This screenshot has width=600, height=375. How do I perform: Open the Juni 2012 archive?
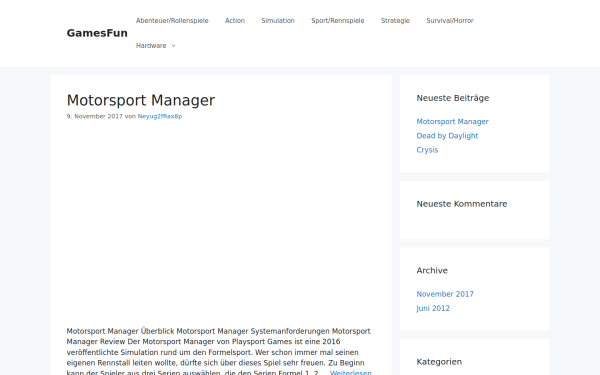pos(433,308)
